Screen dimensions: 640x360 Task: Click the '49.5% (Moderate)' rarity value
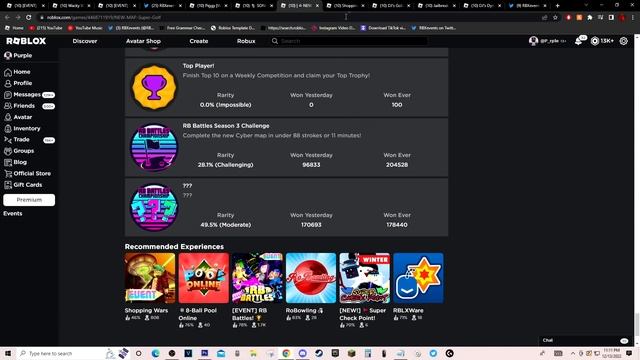(x=225, y=225)
